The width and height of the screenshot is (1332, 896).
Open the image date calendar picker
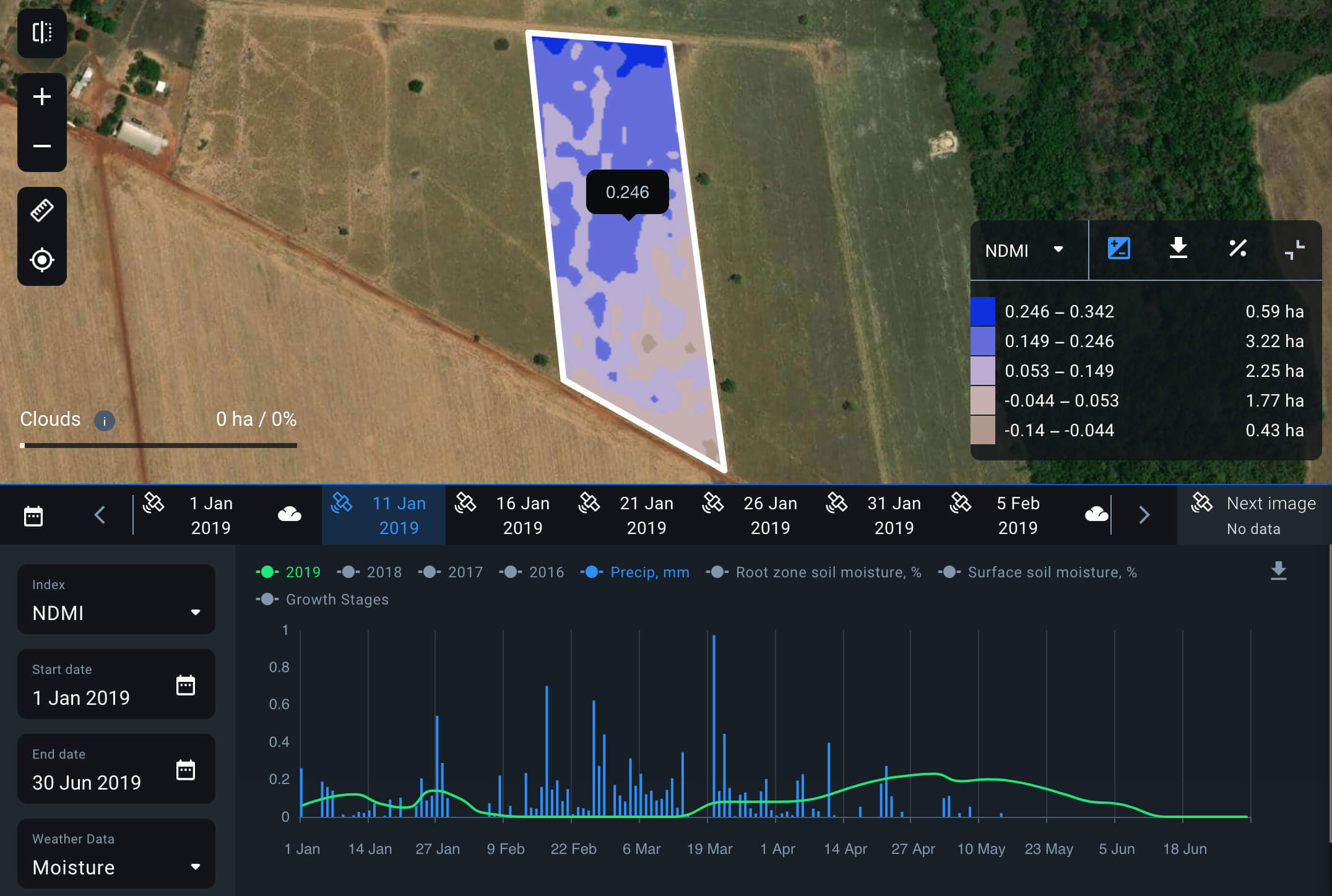(33, 515)
